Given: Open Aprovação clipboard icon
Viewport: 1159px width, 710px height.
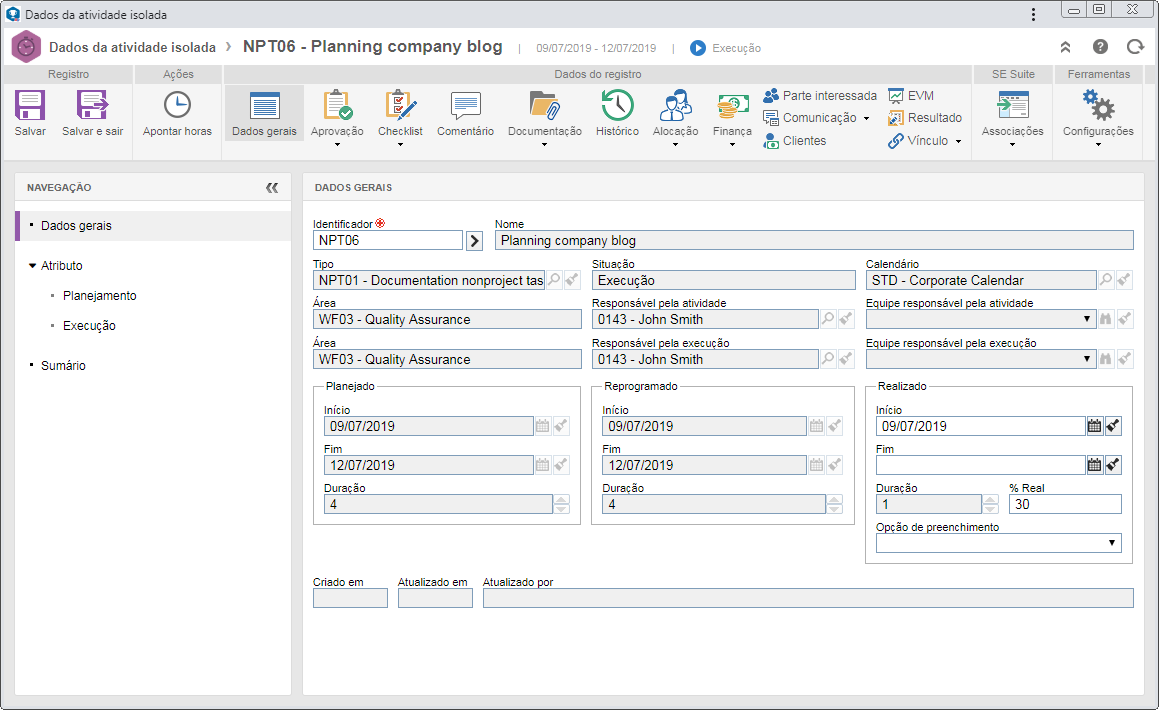Looking at the screenshot, I should click(337, 106).
